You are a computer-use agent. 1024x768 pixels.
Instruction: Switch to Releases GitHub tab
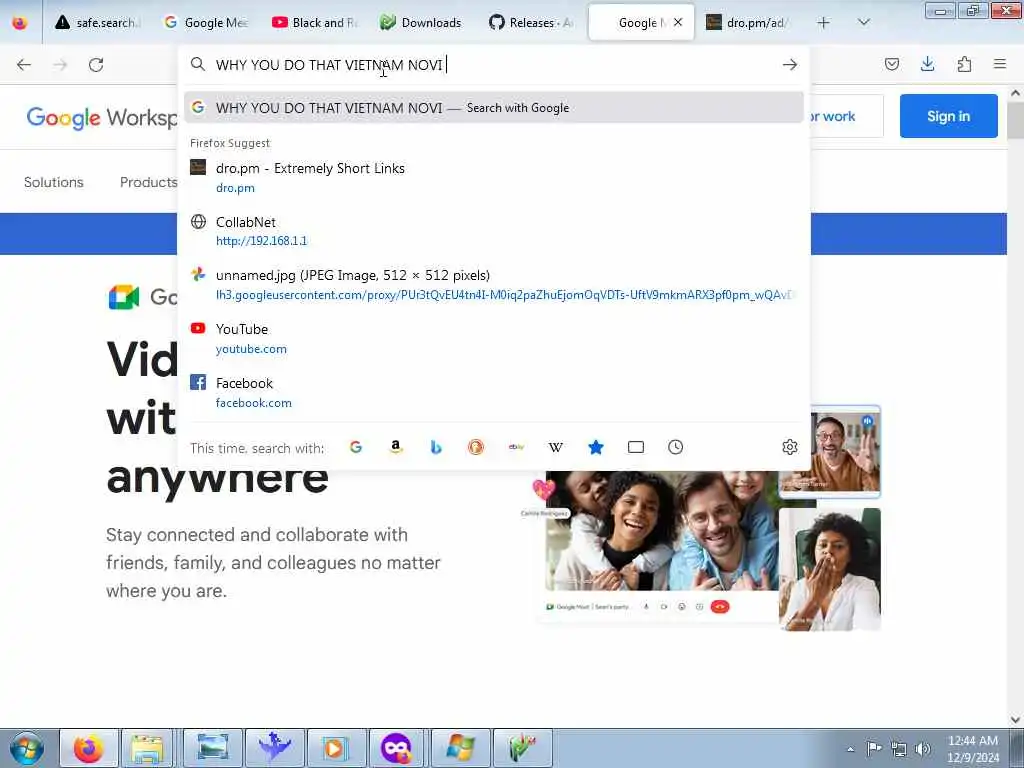click(532, 23)
